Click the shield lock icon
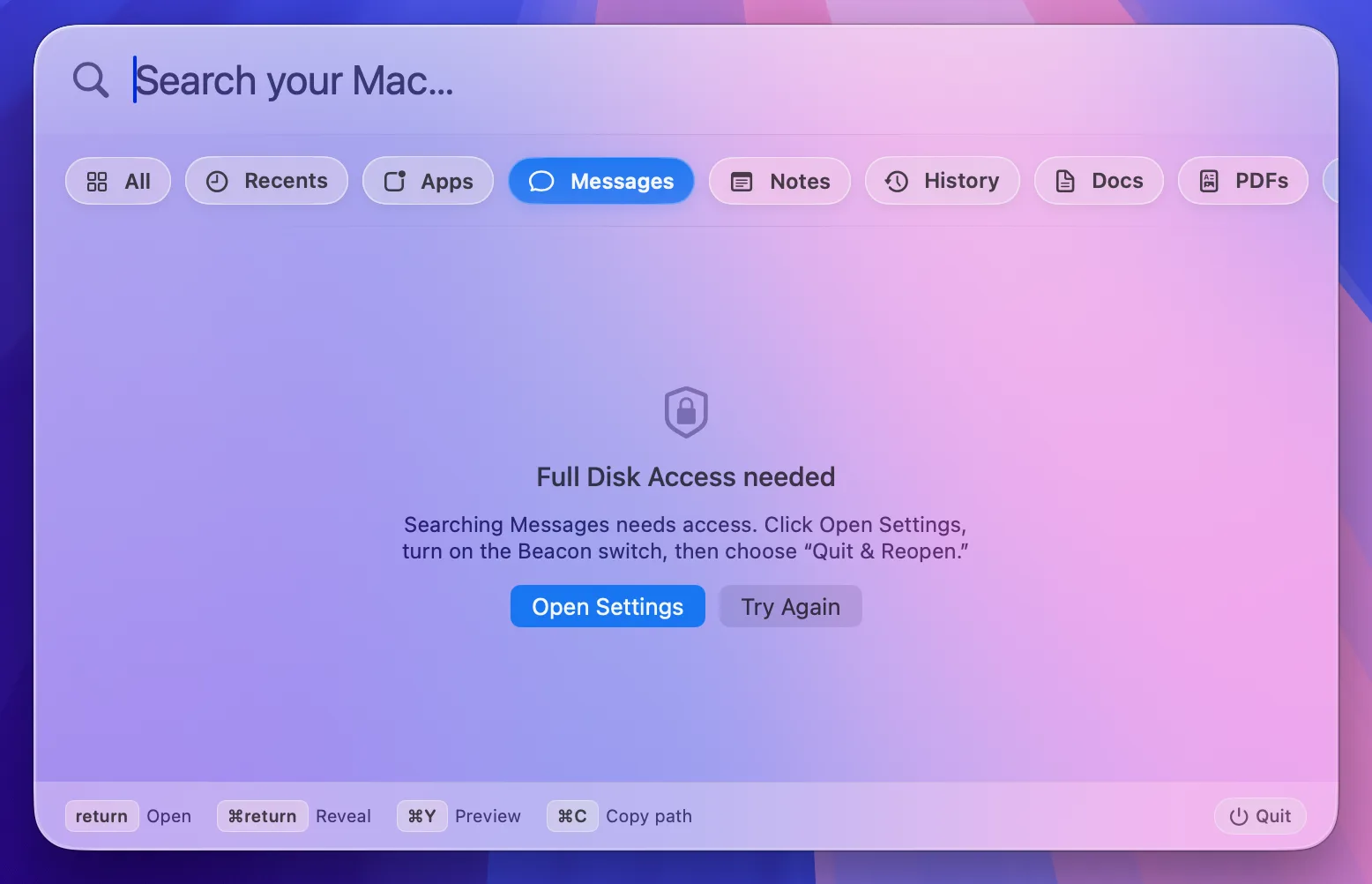 pyautogui.click(x=686, y=412)
